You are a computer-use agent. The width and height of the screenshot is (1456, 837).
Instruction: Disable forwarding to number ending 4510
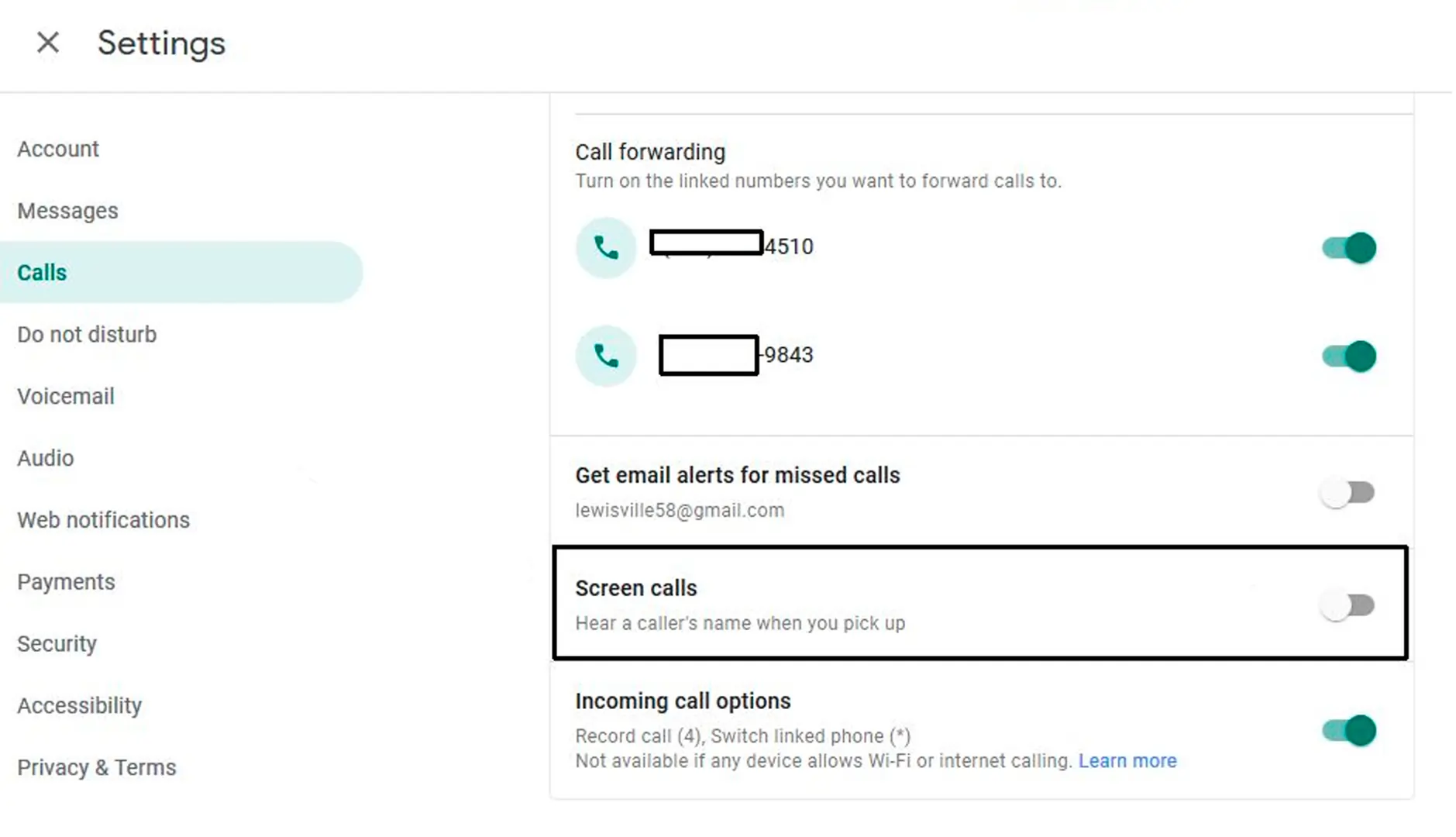1349,248
